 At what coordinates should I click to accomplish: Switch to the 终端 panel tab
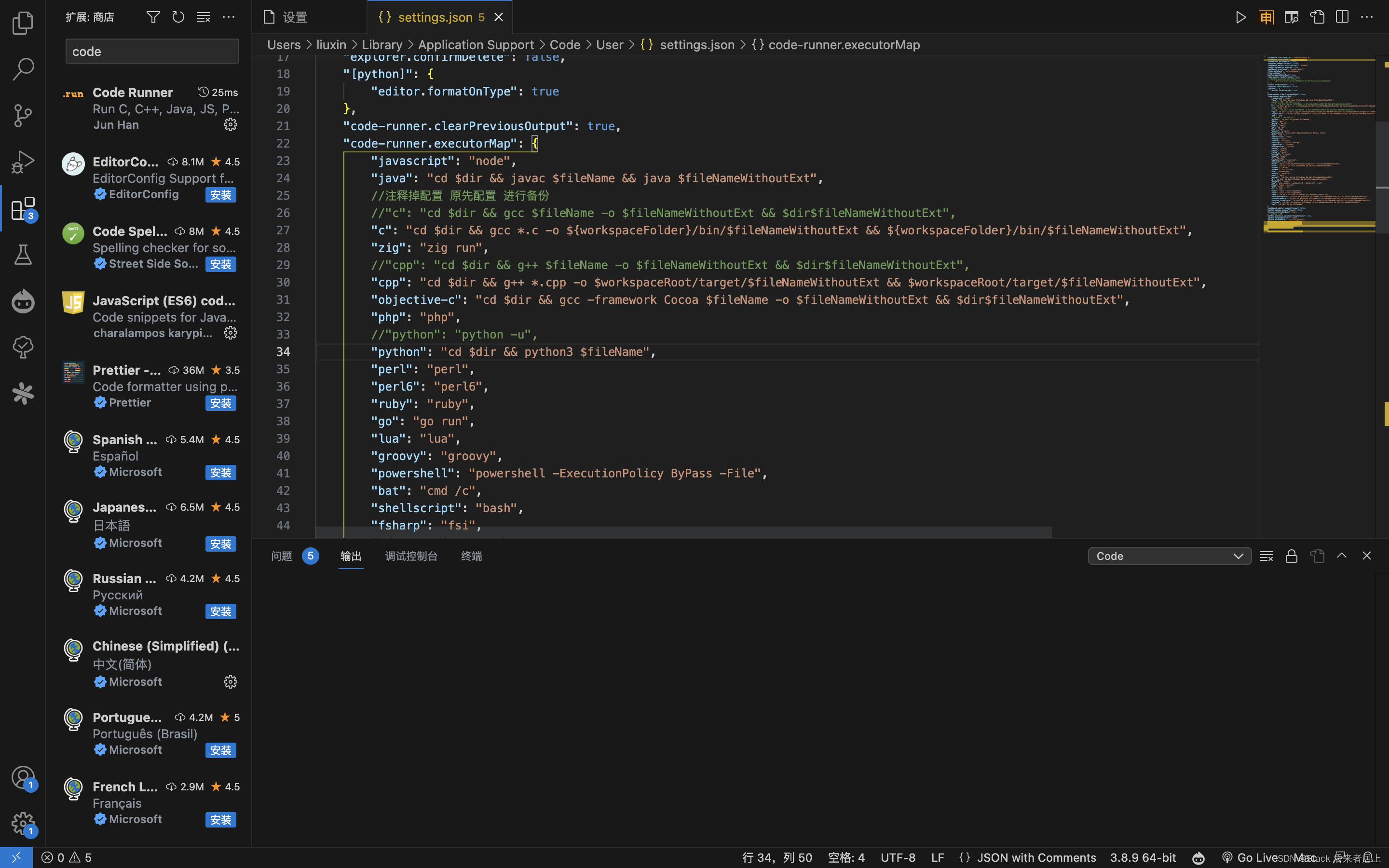471,556
